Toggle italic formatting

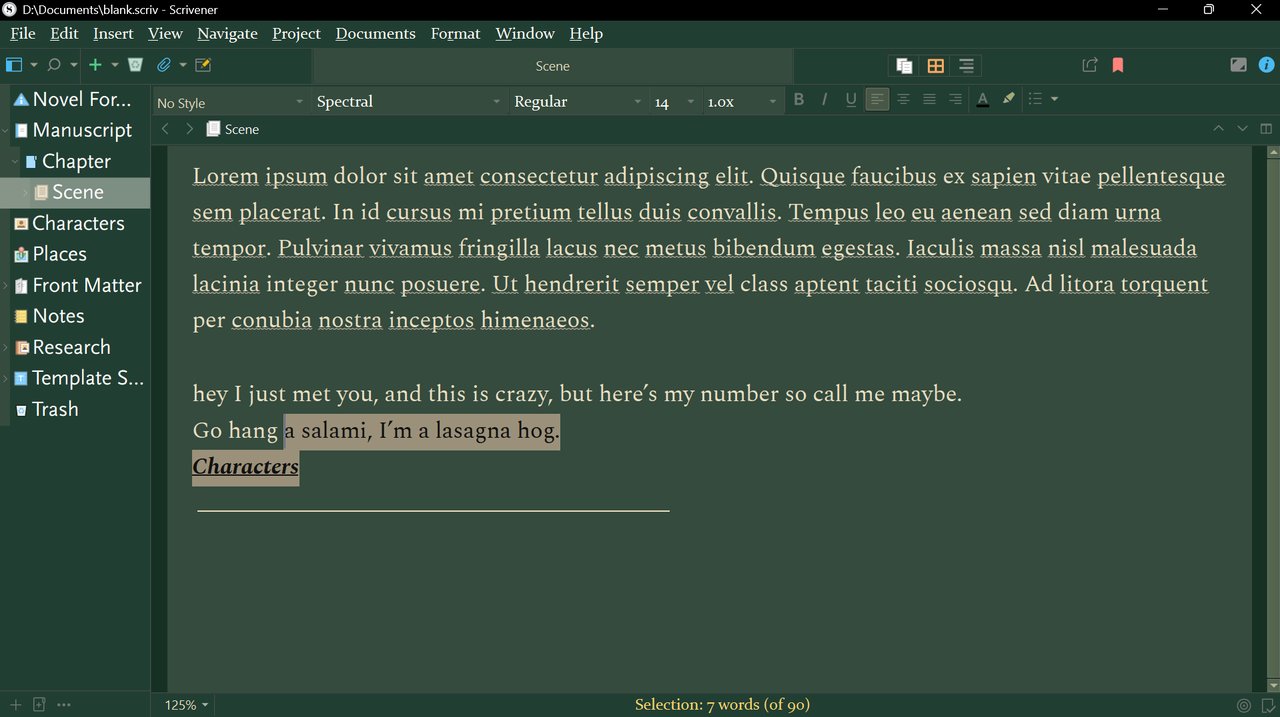tap(825, 99)
